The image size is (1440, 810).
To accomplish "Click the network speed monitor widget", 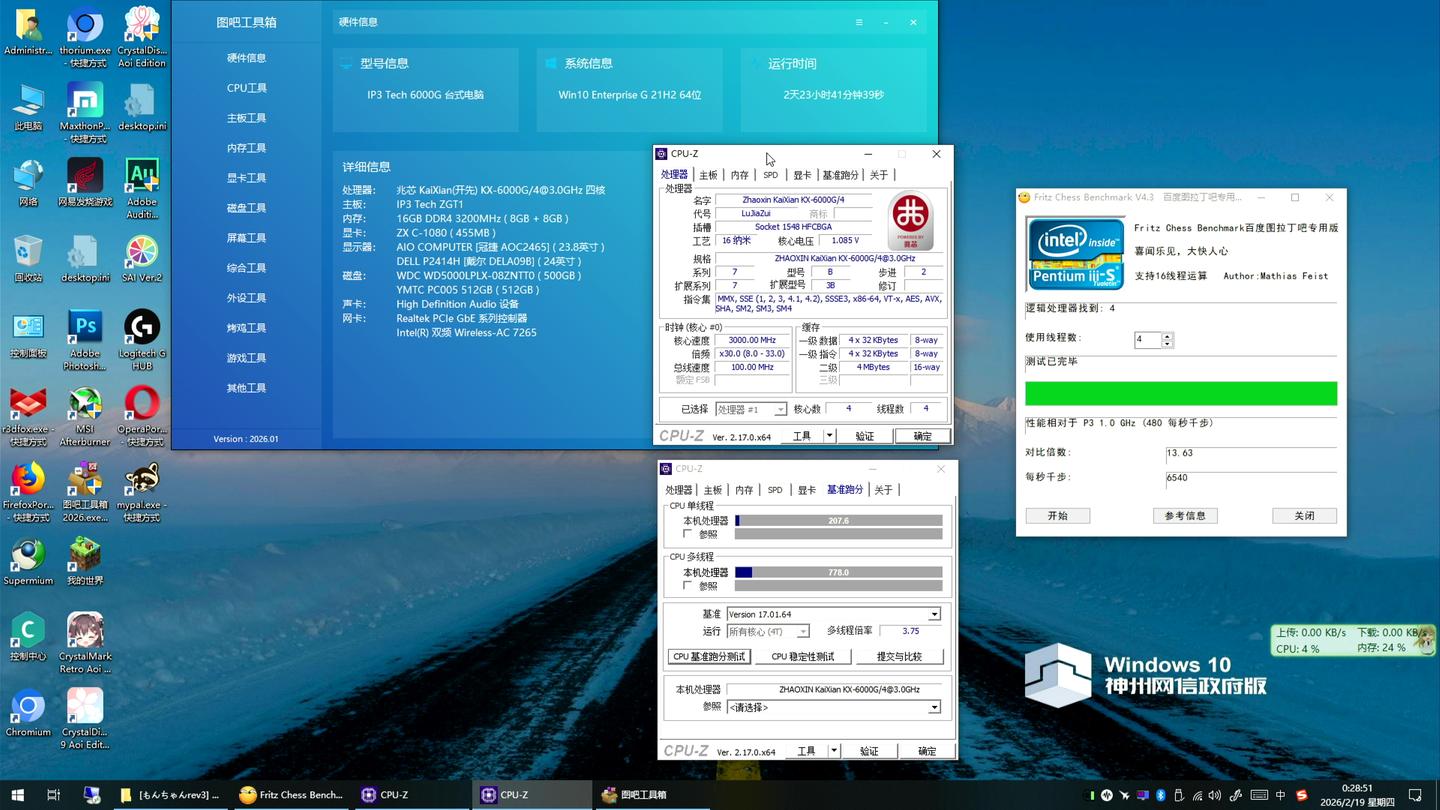I will (1352, 640).
